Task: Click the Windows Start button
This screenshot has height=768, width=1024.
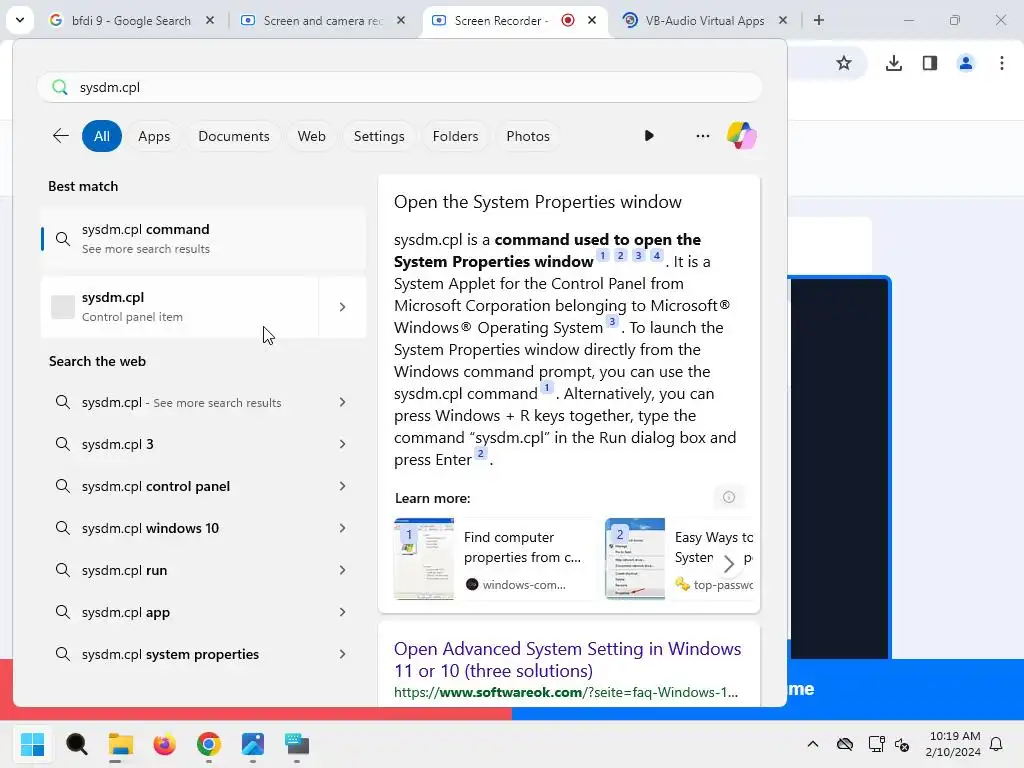Action: click(32, 744)
